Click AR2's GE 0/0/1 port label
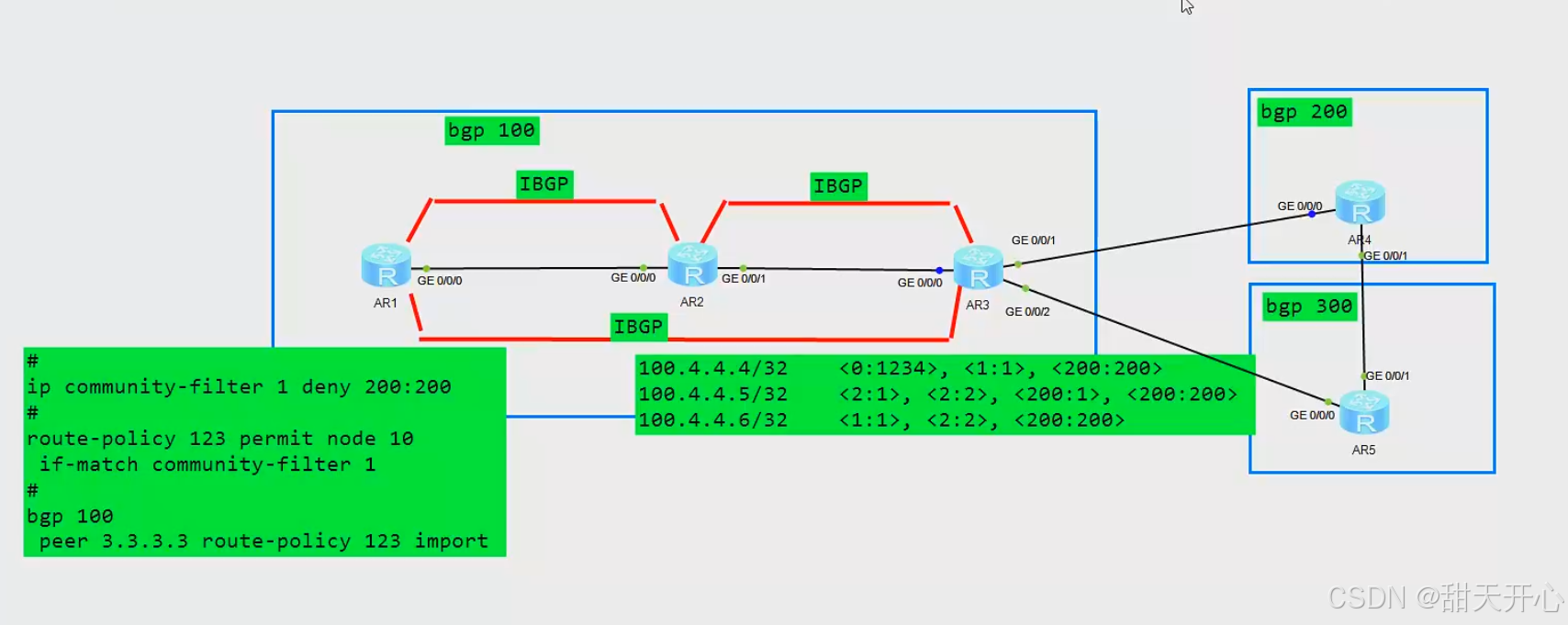The height and width of the screenshot is (625, 1568). click(744, 279)
